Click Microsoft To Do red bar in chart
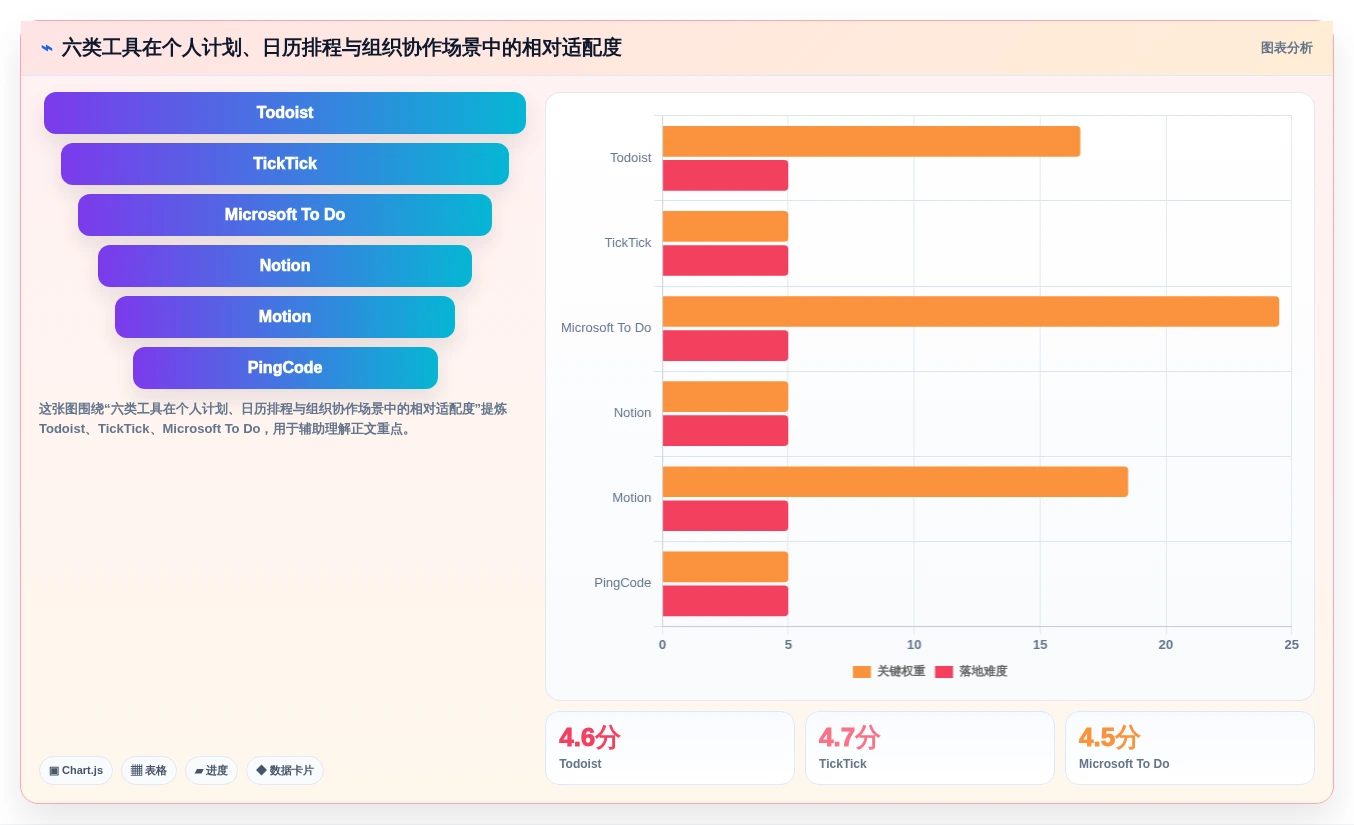1354x825 pixels. [725, 346]
